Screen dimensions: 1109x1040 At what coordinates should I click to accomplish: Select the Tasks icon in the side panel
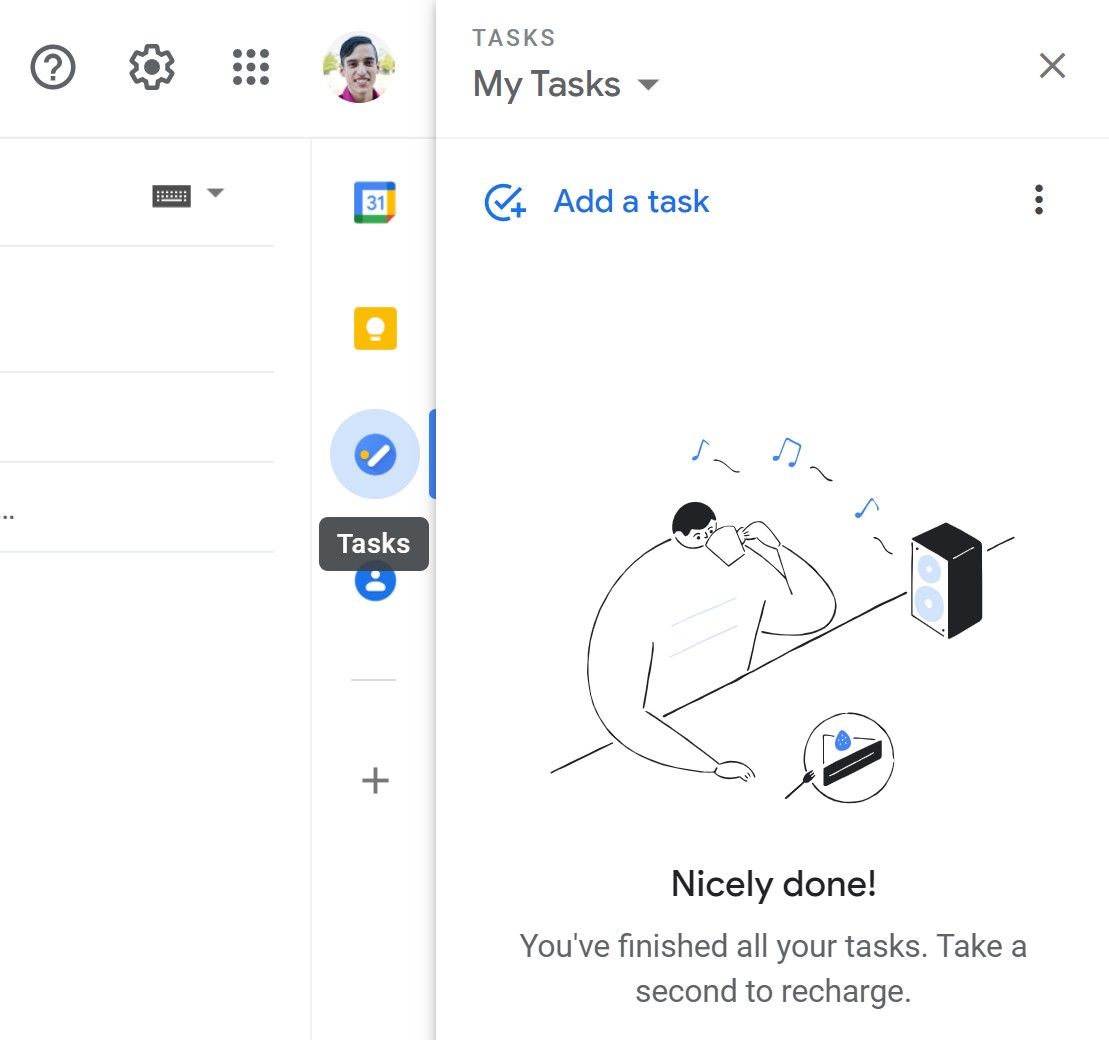coord(374,453)
